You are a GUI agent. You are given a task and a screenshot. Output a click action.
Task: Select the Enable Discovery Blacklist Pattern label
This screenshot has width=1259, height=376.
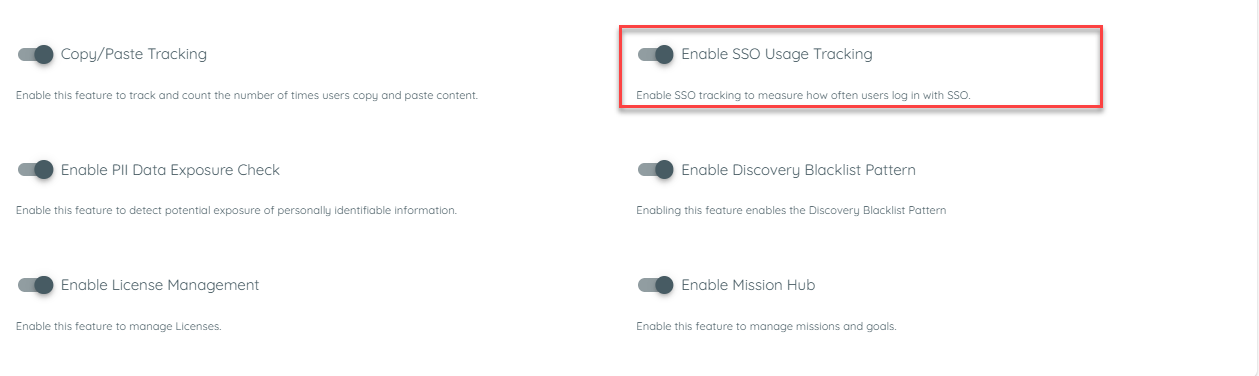click(x=798, y=170)
